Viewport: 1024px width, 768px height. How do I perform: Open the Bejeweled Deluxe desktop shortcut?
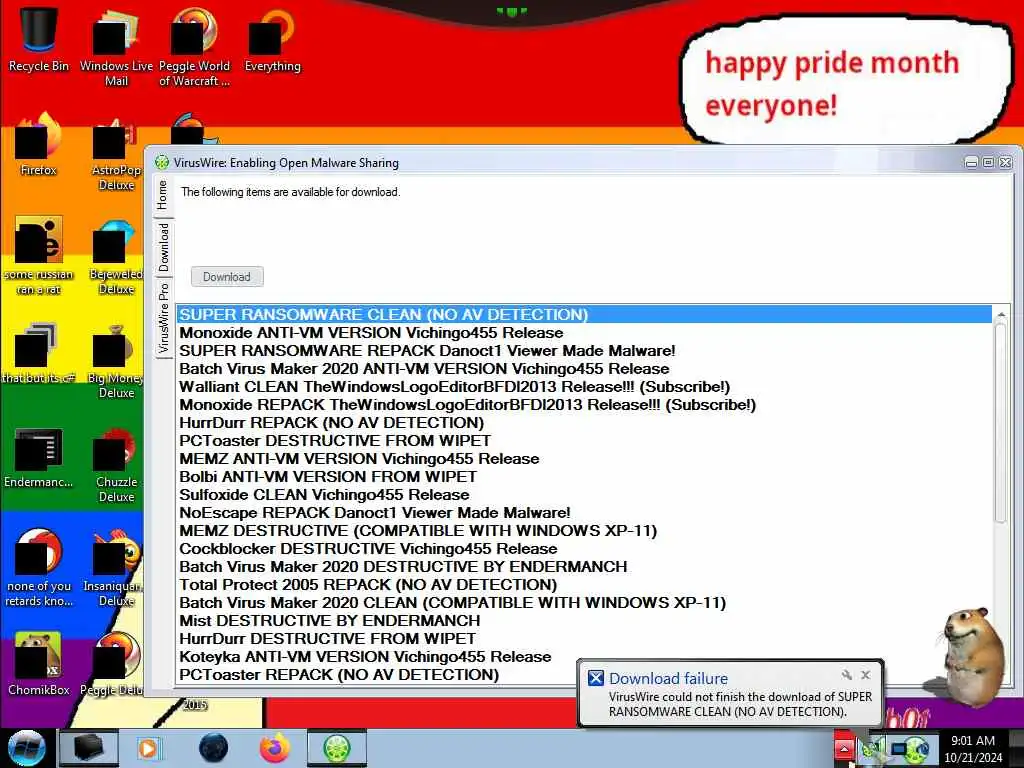pyautogui.click(x=116, y=256)
